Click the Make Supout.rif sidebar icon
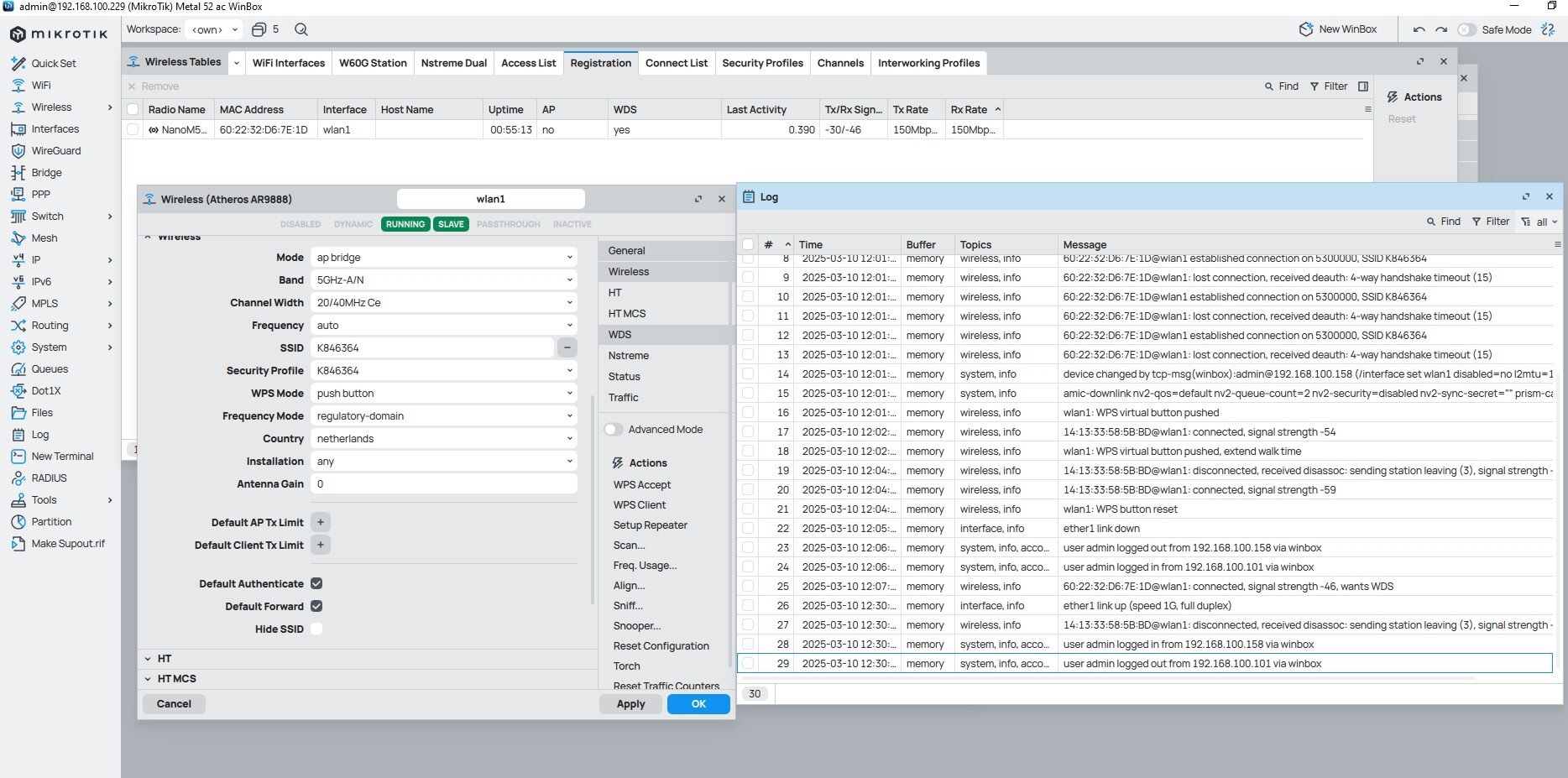The width and height of the screenshot is (1568, 778). (x=18, y=544)
